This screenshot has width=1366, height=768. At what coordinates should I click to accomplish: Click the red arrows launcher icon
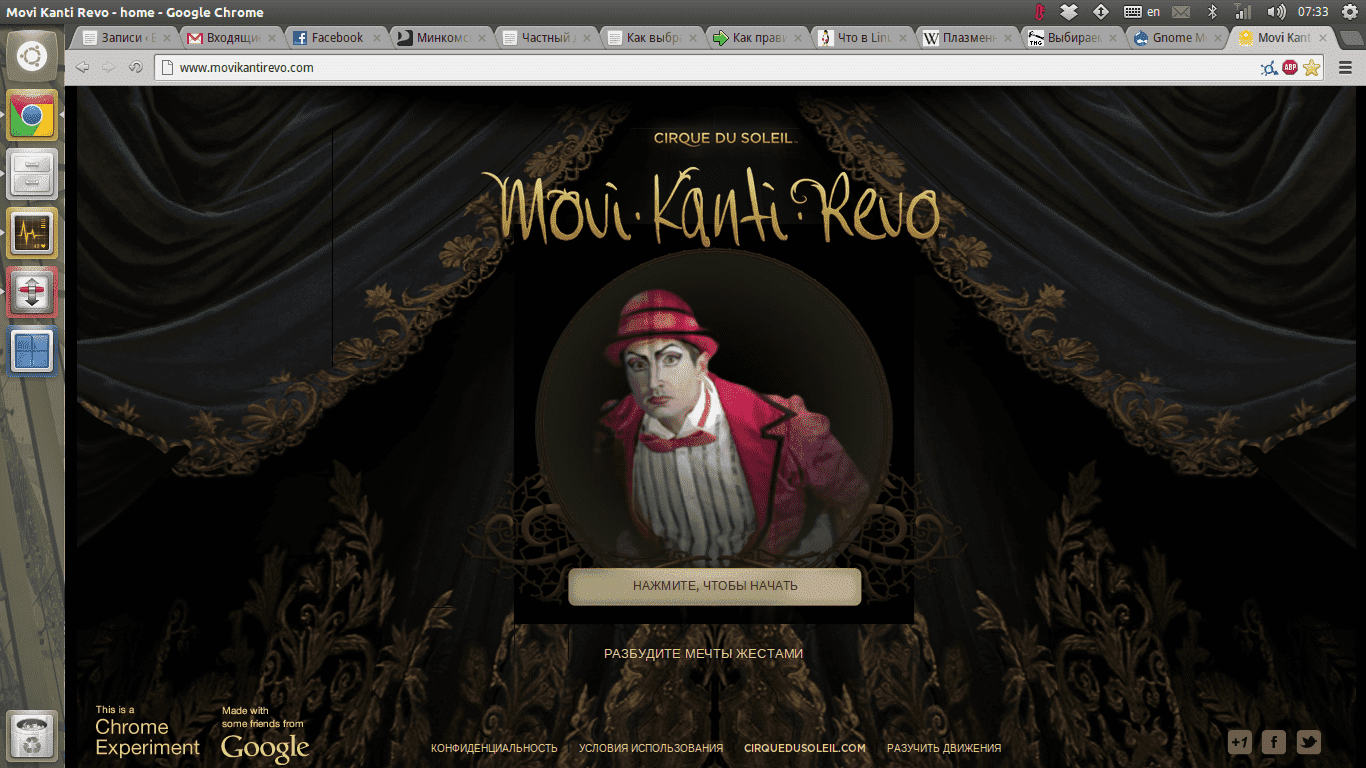click(x=32, y=292)
